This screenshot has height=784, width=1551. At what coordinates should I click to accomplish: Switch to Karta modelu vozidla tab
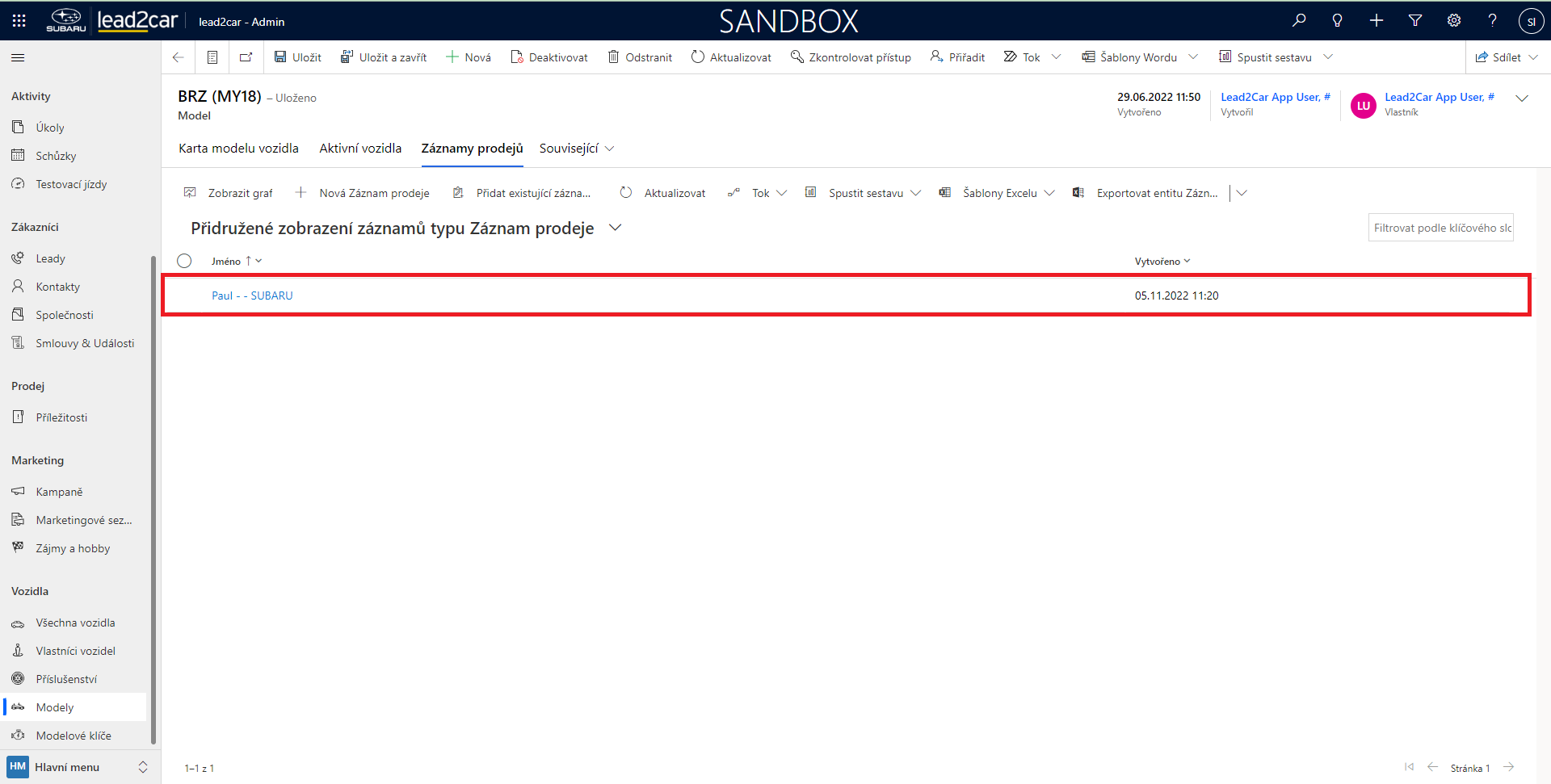tap(238, 149)
